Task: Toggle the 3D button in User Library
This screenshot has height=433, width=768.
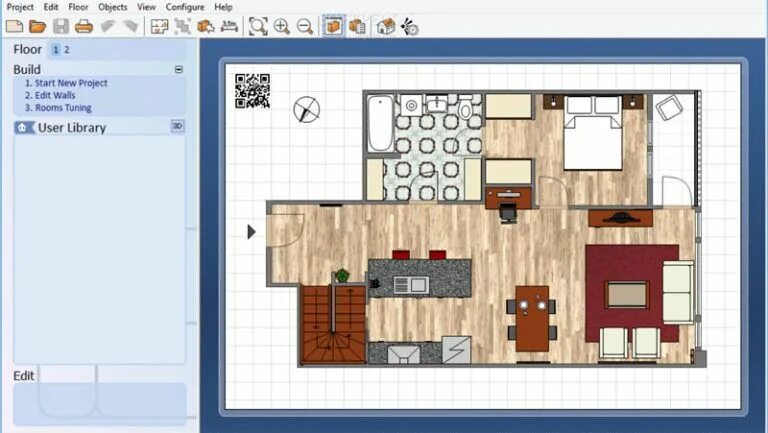Action: click(177, 127)
